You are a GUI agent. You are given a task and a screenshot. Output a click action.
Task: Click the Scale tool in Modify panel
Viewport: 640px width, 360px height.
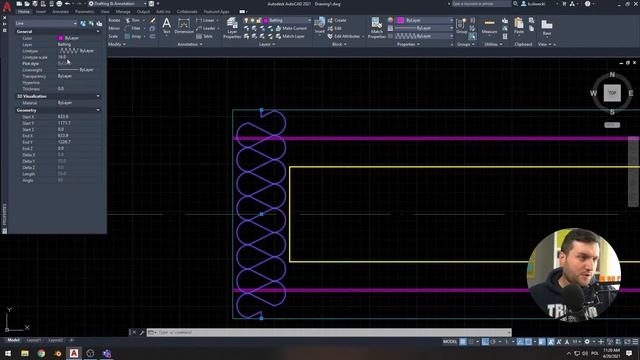point(113,36)
